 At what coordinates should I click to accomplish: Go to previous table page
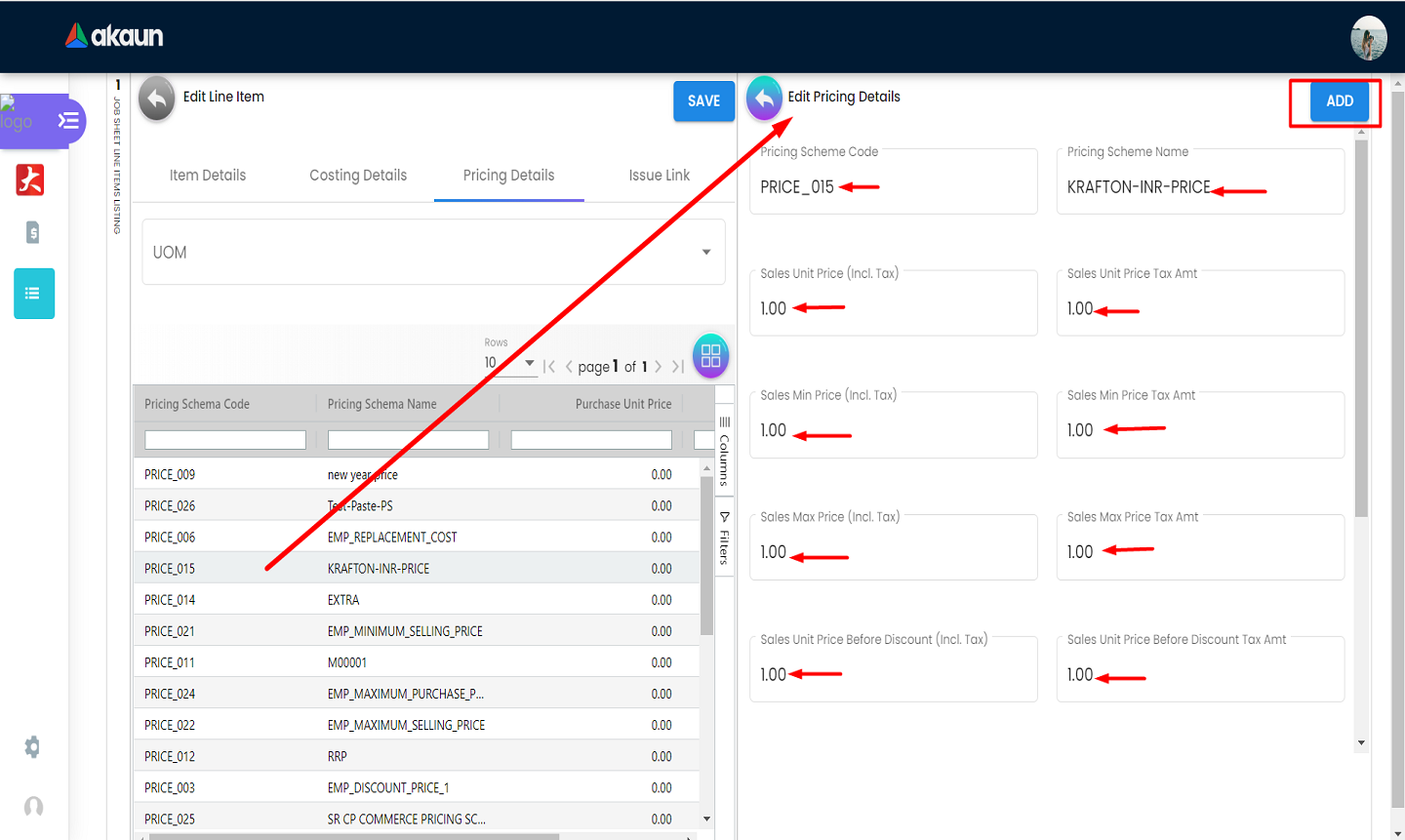(x=569, y=367)
